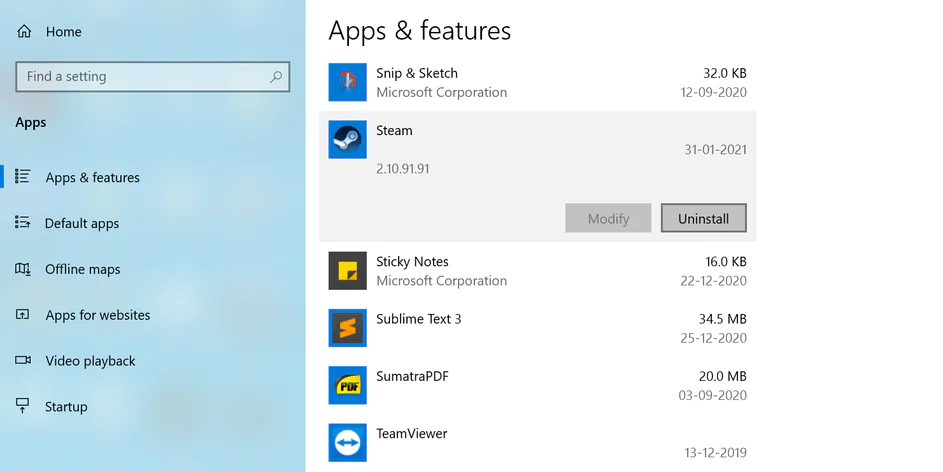
Task: Click the SumatraPDF app icon
Action: coord(348,385)
